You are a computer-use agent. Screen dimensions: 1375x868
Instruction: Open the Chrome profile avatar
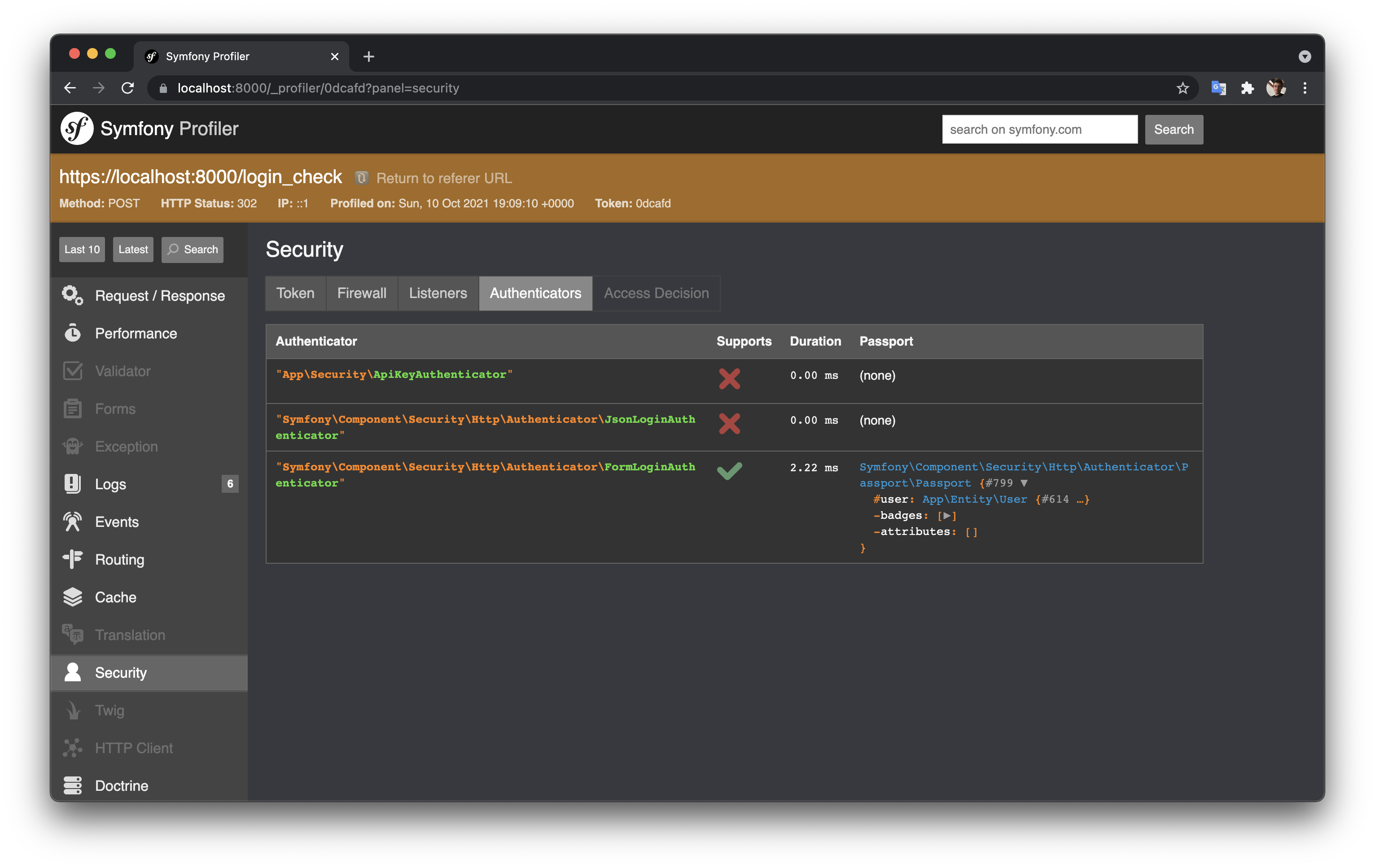[x=1276, y=88]
